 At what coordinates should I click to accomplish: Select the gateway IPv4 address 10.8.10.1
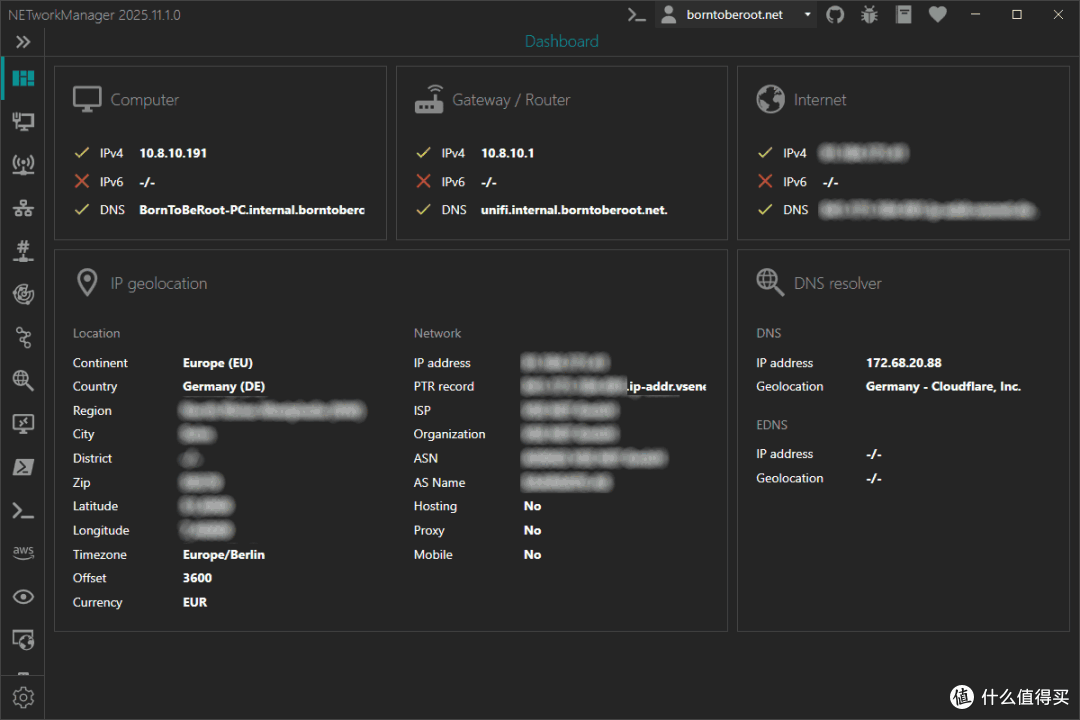[508, 153]
